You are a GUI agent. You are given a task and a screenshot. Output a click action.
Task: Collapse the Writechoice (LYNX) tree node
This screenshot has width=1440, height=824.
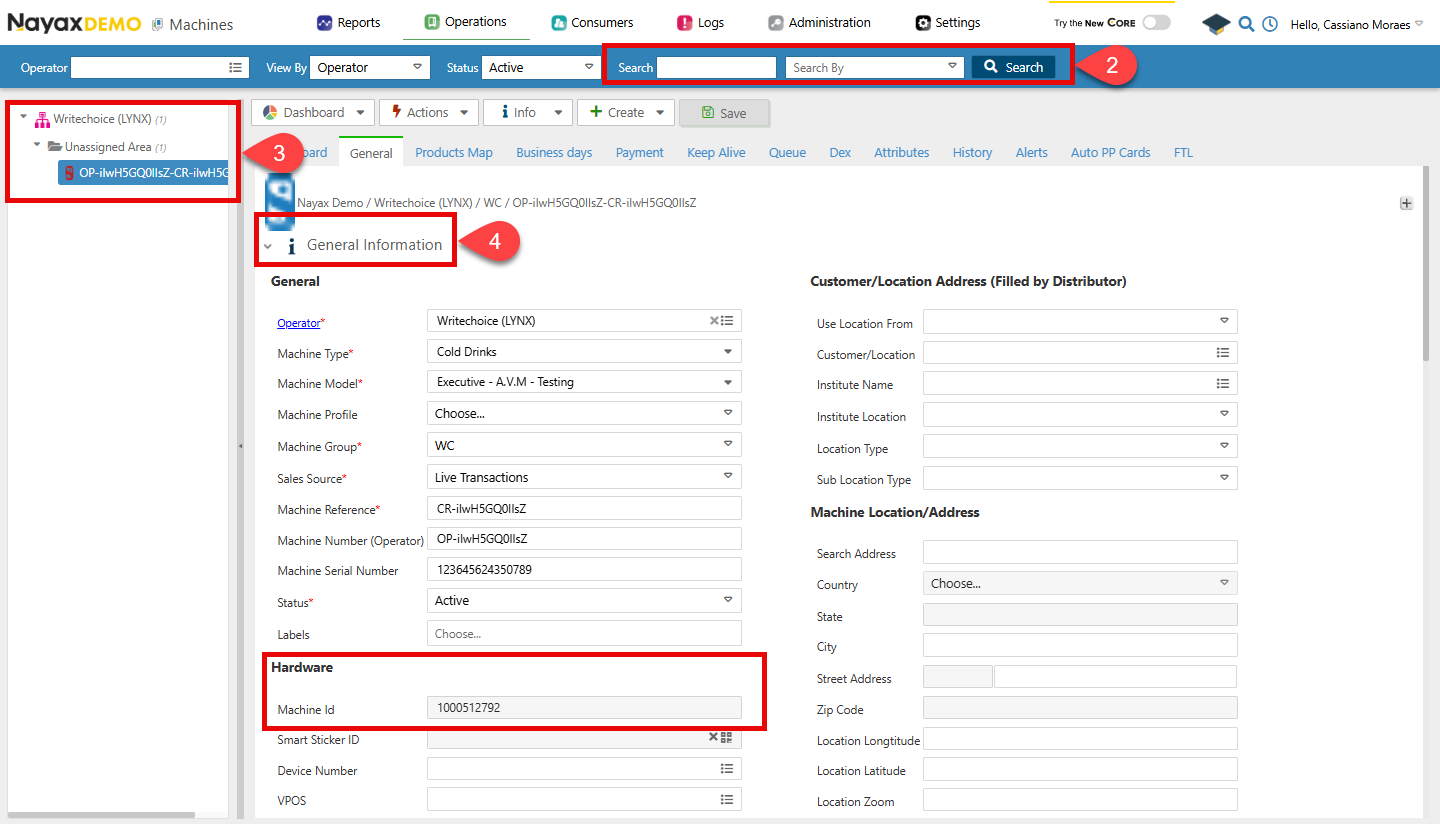pyautogui.click(x=23, y=118)
